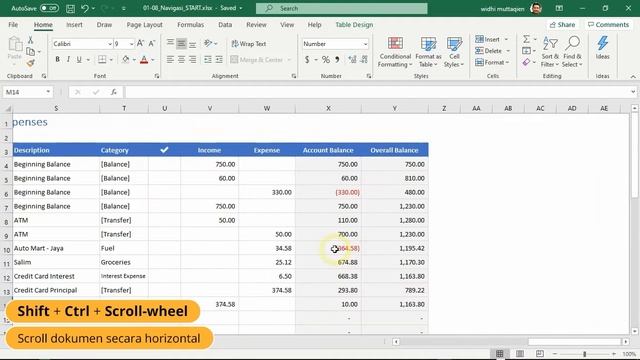Click the AutoSum sigma icon
This screenshot has width=640, height=360.
click(x=527, y=39)
